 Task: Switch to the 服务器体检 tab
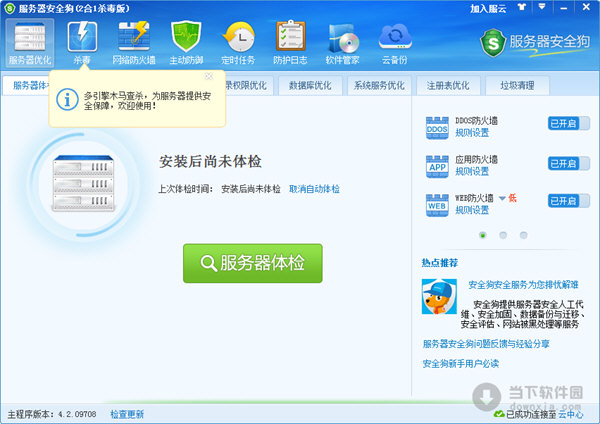coord(26,85)
